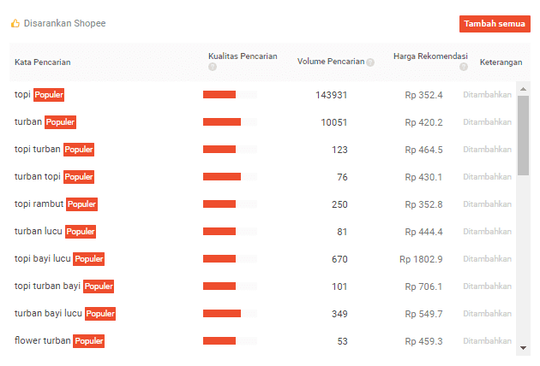Click the vertical scrollbar thumb
Viewport: 540px width, 366px height.
click(x=523, y=136)
